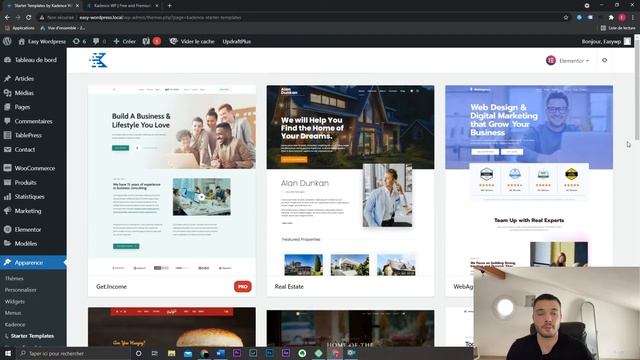The image size is (640, 360).
Task: Open the Windows Start menu
Action: pos(8,353)
